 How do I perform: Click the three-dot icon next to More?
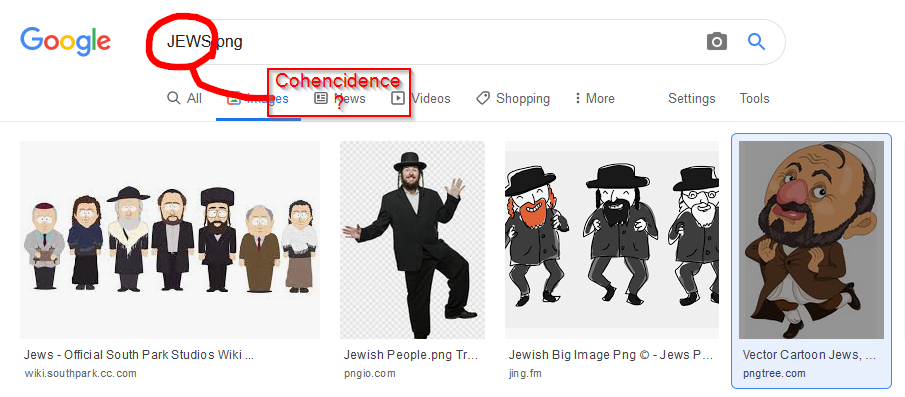pos(577,98)
